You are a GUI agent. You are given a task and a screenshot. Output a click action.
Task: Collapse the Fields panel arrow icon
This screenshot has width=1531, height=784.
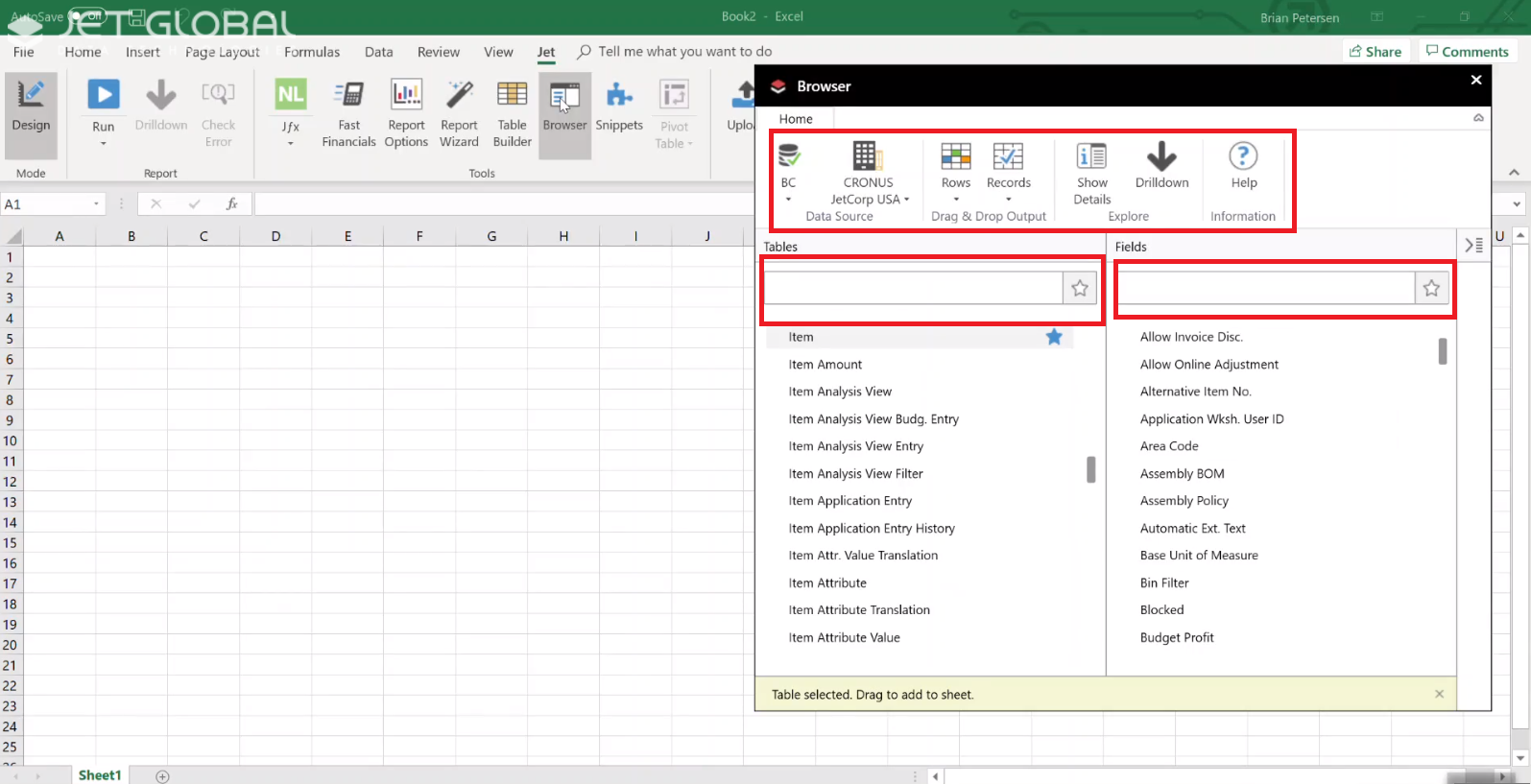[x=1473, y=246]
